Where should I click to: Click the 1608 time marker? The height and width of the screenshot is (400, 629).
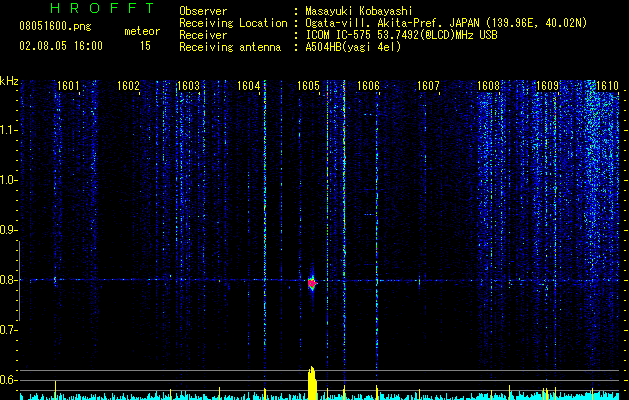coord(488,86)
